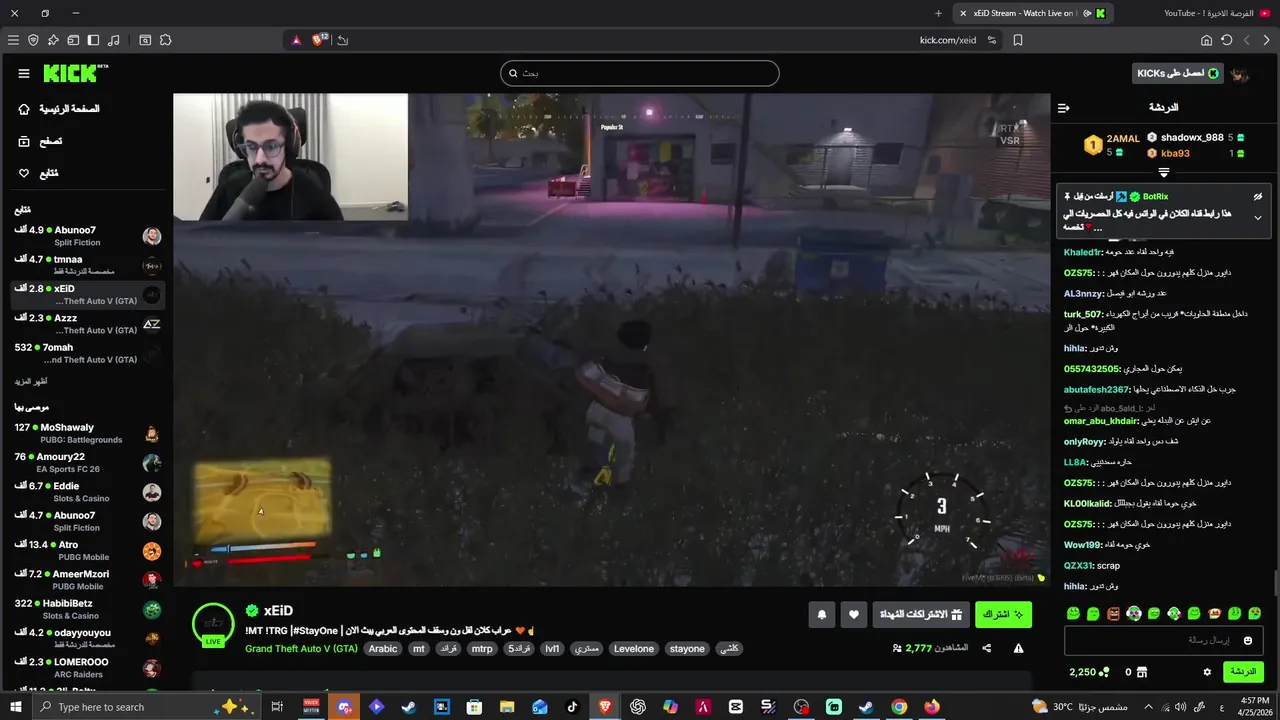Open the Azzz followed channel

click(87, 324)
